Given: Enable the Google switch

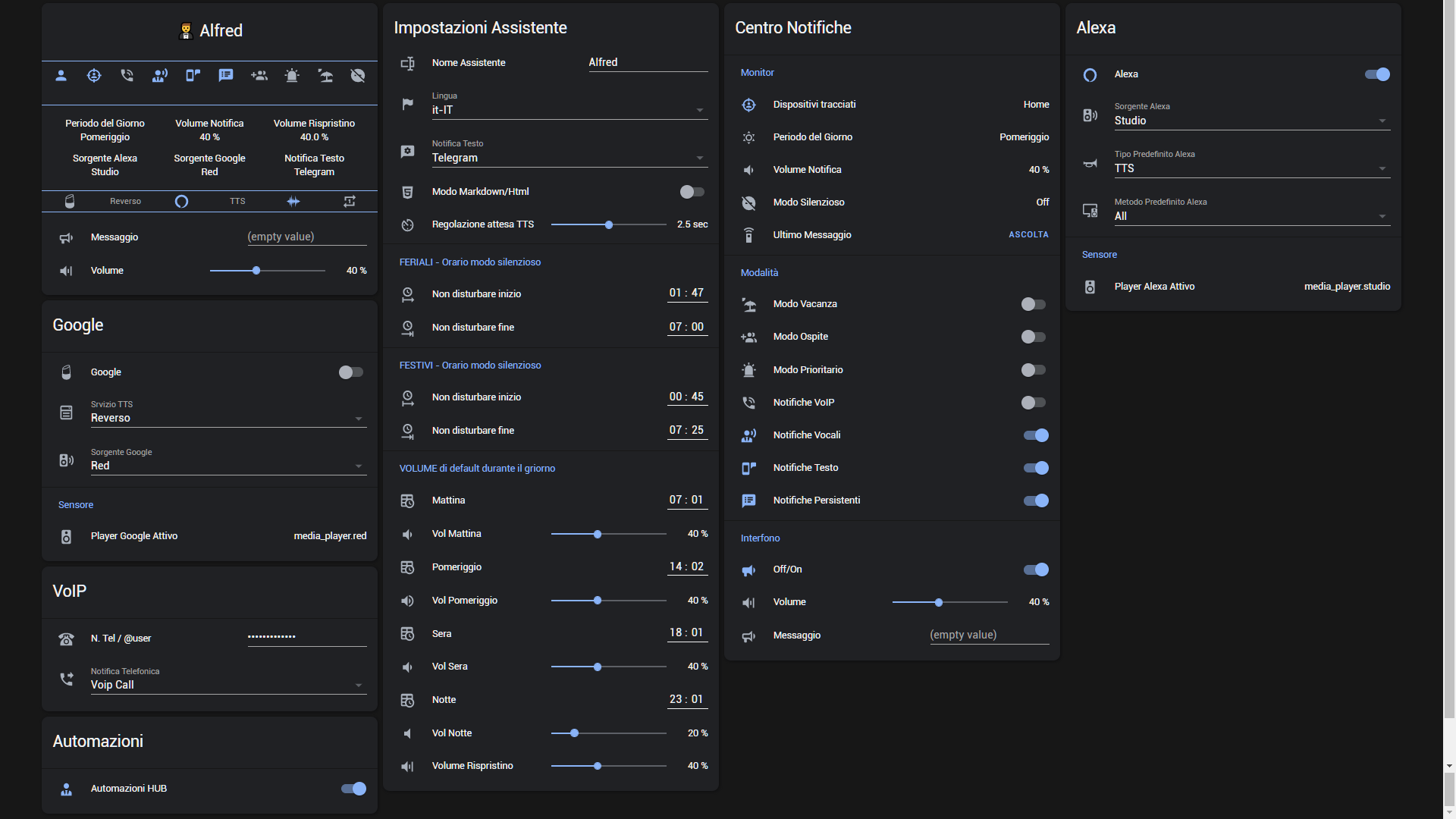Looking at the screenshot, I should [351, 372].
